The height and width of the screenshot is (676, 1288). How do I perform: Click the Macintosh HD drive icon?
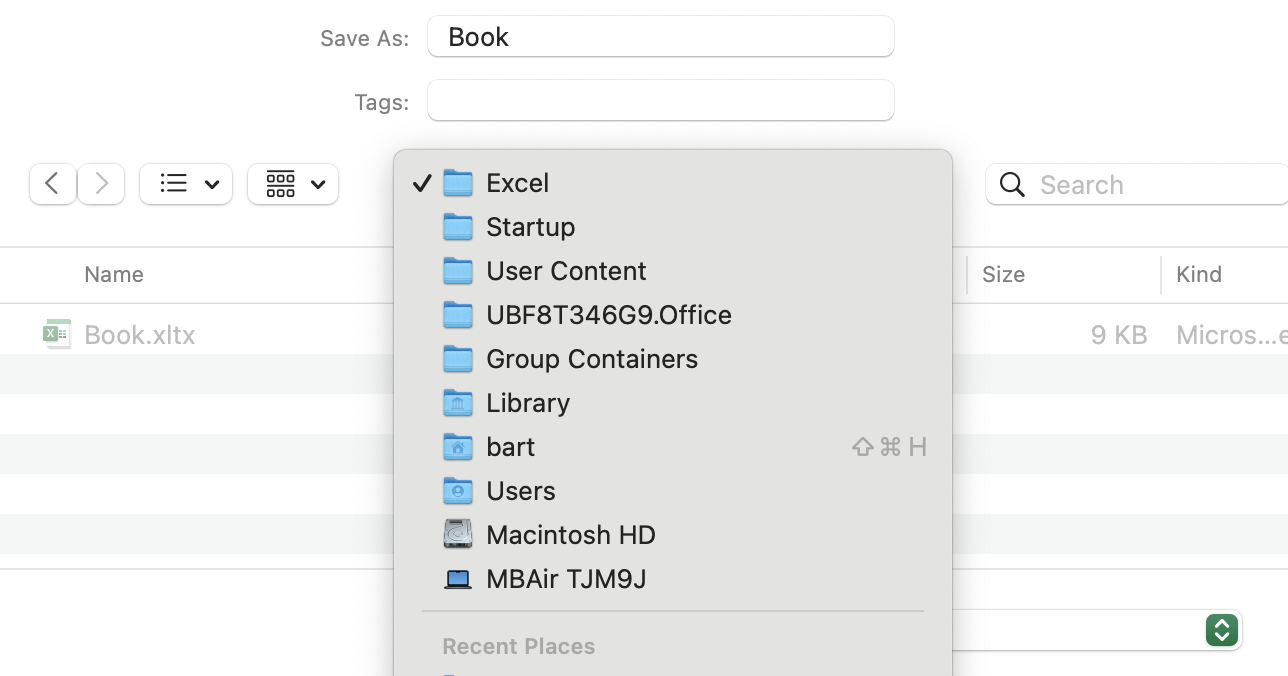[458, 535]
